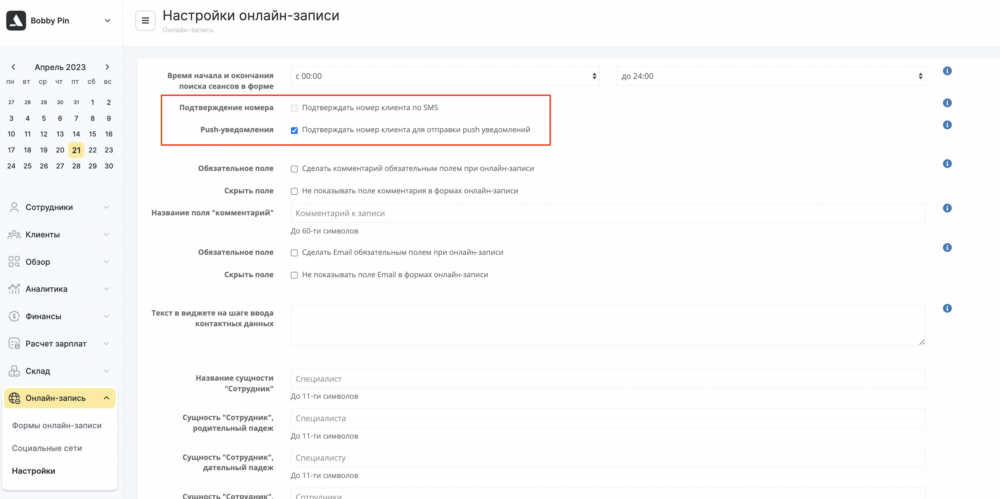Click the Сотрудники people icon in sidebar
Viewport: 1000px width, 499px height.
(x=14, y=207)
